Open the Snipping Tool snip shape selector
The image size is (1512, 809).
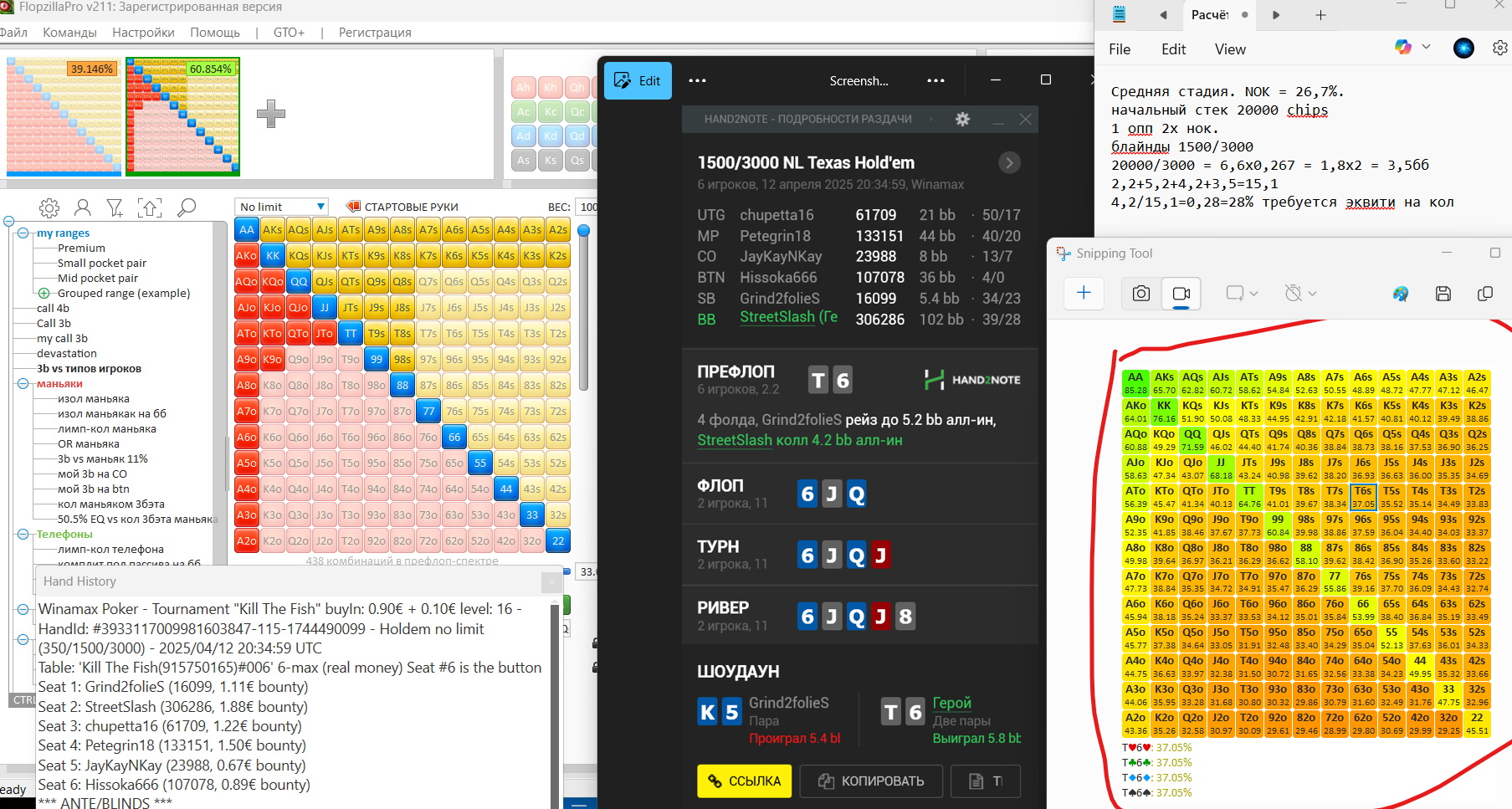pyautogui.click(x=1242, y=293)
